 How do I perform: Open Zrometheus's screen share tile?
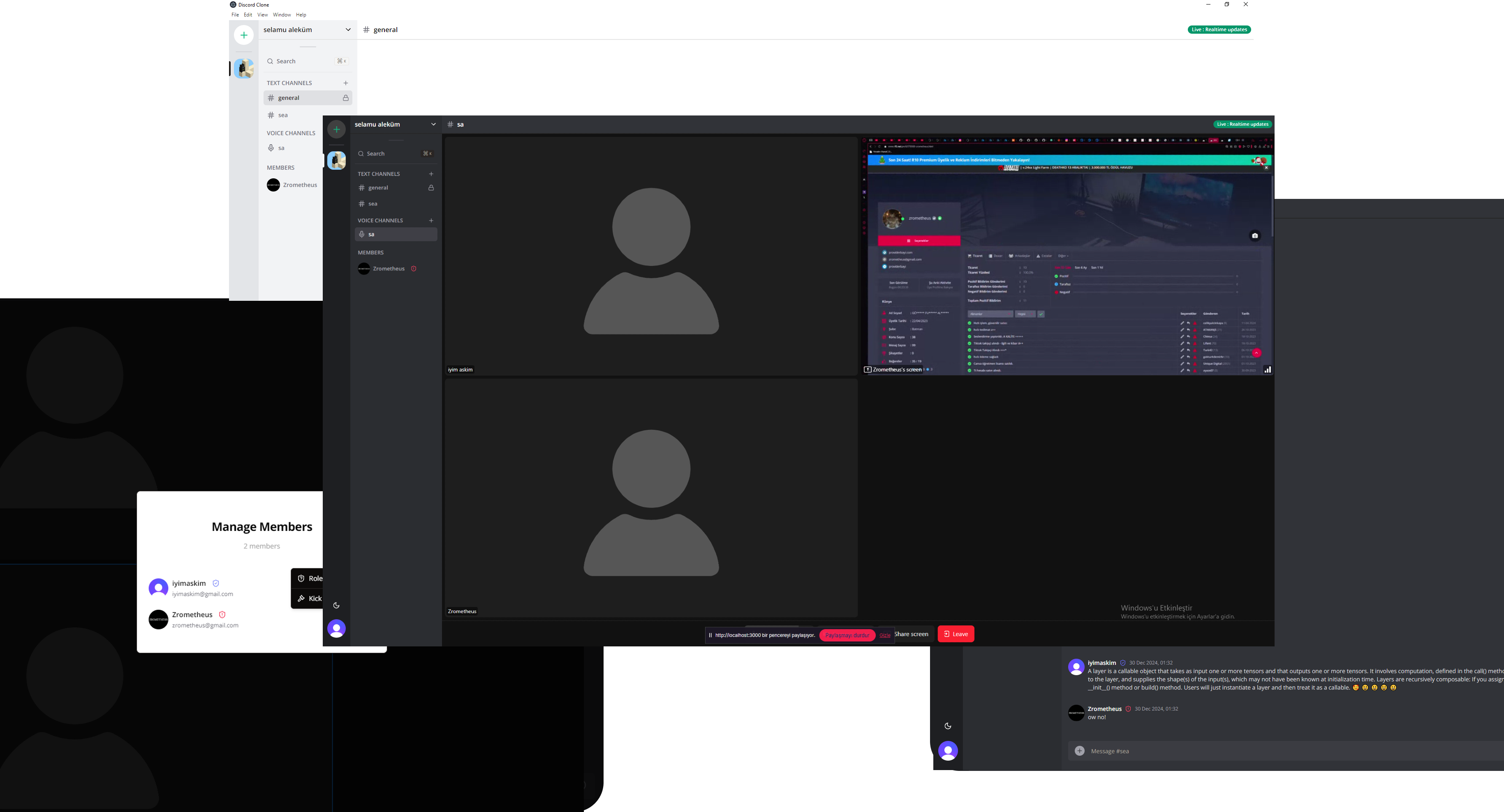tap(1067, 256)
